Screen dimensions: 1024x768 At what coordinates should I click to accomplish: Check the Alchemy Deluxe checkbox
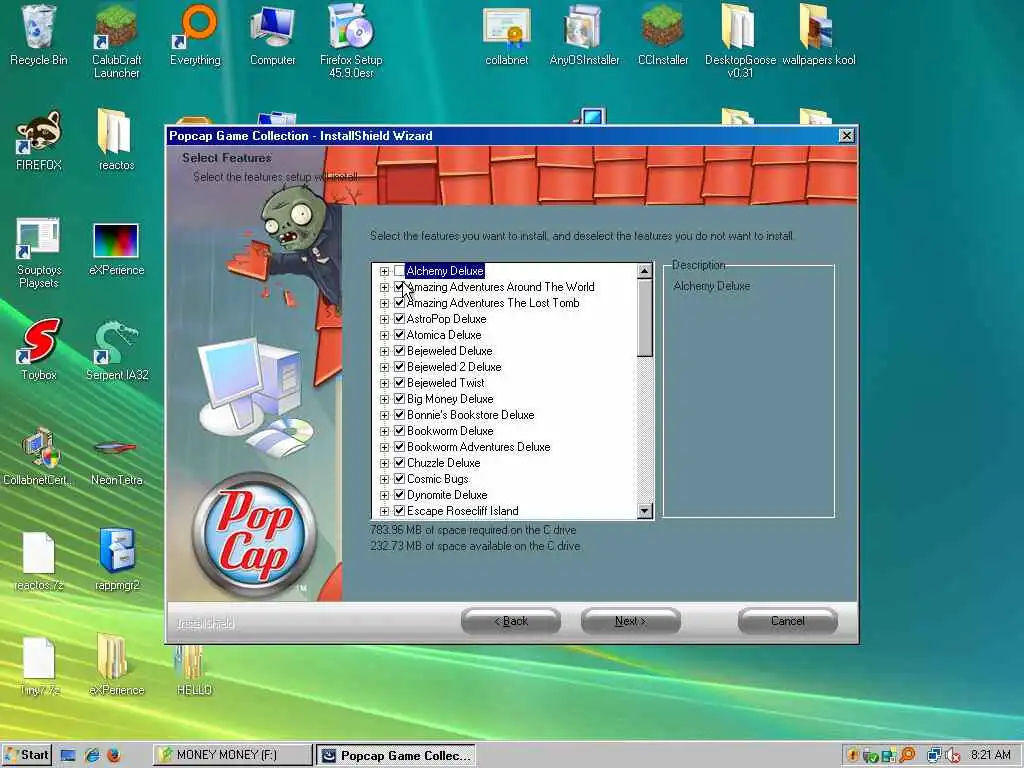coord(400,271)
